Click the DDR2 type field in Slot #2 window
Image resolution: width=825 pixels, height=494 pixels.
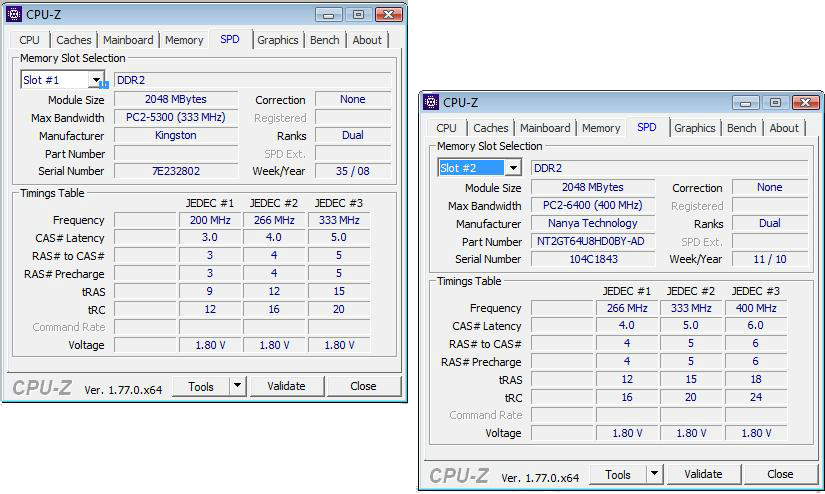669,168
